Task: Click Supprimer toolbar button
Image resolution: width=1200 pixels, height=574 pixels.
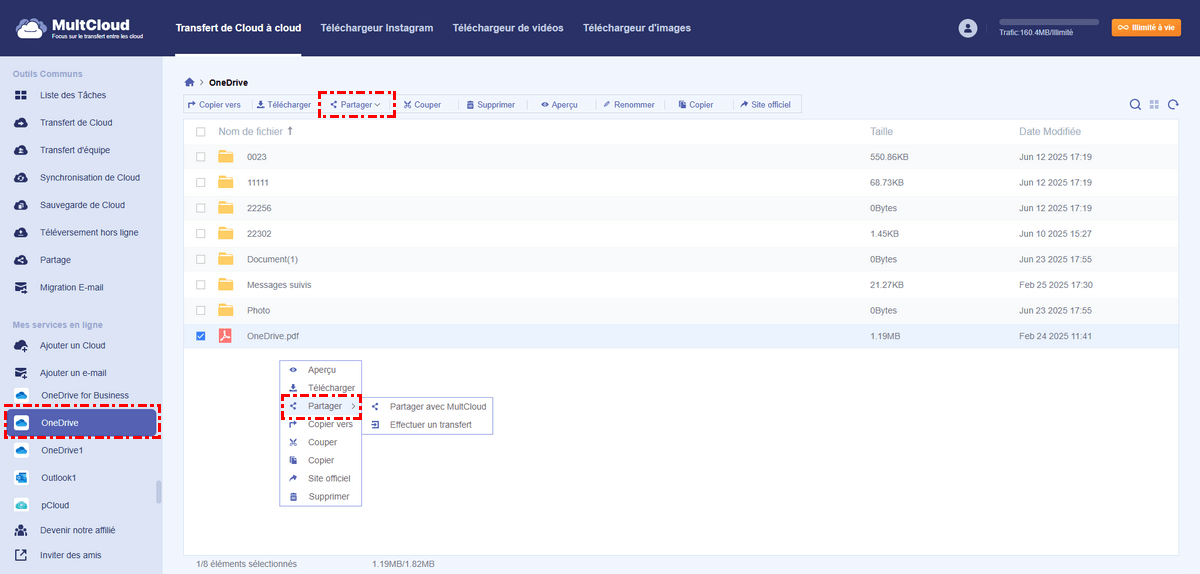Action: pyautogui.click(x=490, y=104)
